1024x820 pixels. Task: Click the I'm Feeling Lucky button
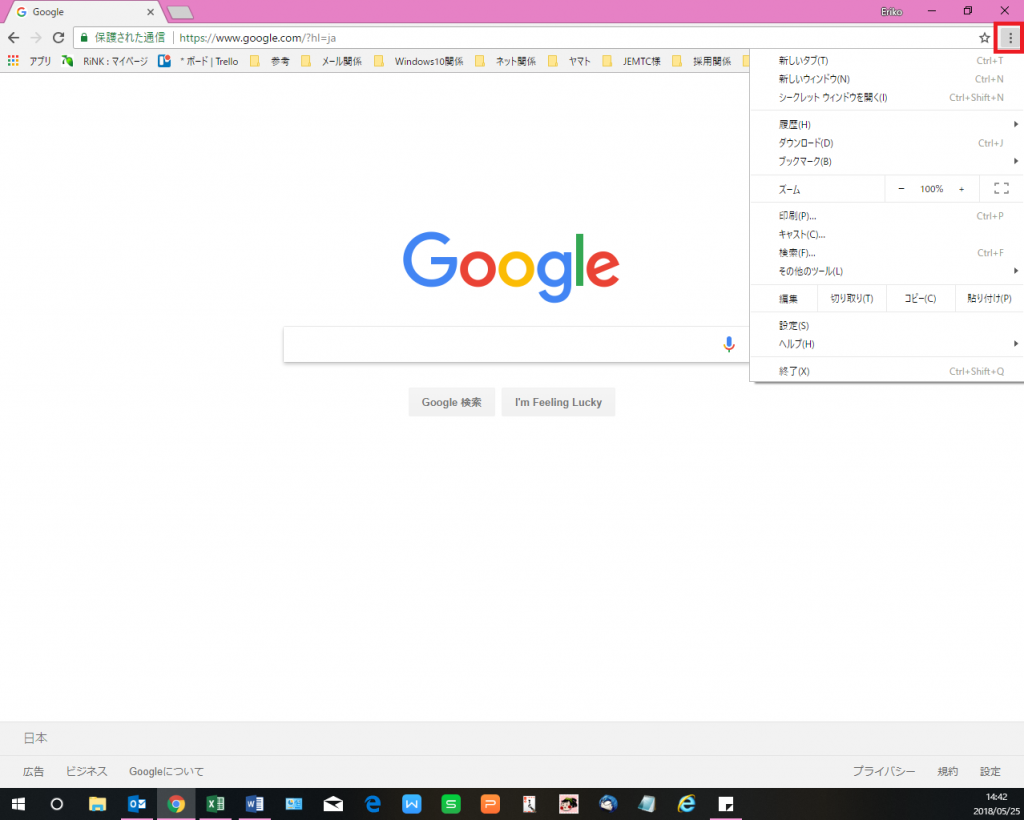558,402
